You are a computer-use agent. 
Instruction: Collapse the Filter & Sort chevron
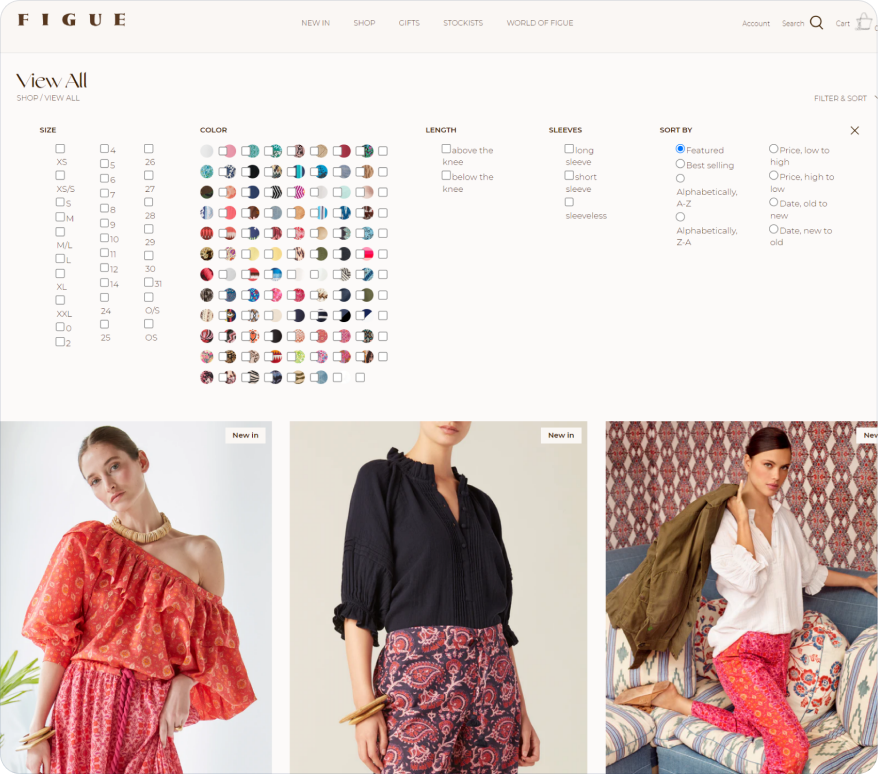[874, 98]
